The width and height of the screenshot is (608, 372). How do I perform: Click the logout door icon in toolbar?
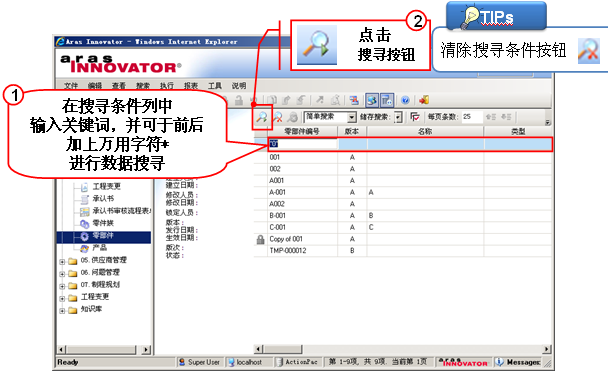tap(423, 100)
